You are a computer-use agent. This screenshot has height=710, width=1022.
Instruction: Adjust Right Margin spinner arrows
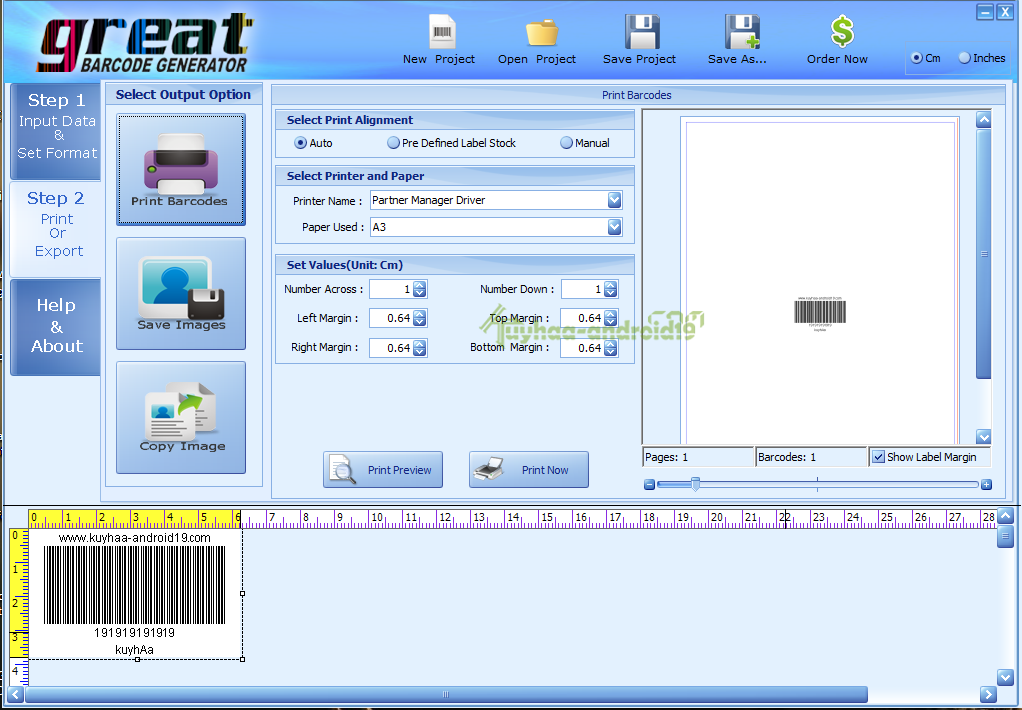click(x=420, y=348)
